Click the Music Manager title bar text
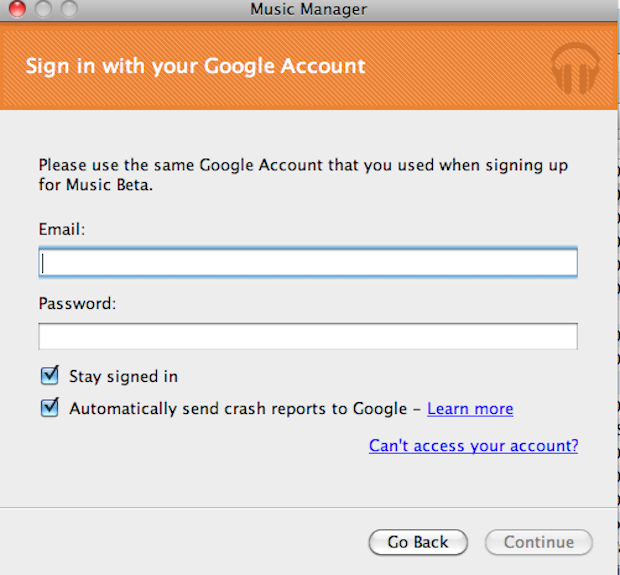Viewport: 620px width, 575px height. (309, 10)
